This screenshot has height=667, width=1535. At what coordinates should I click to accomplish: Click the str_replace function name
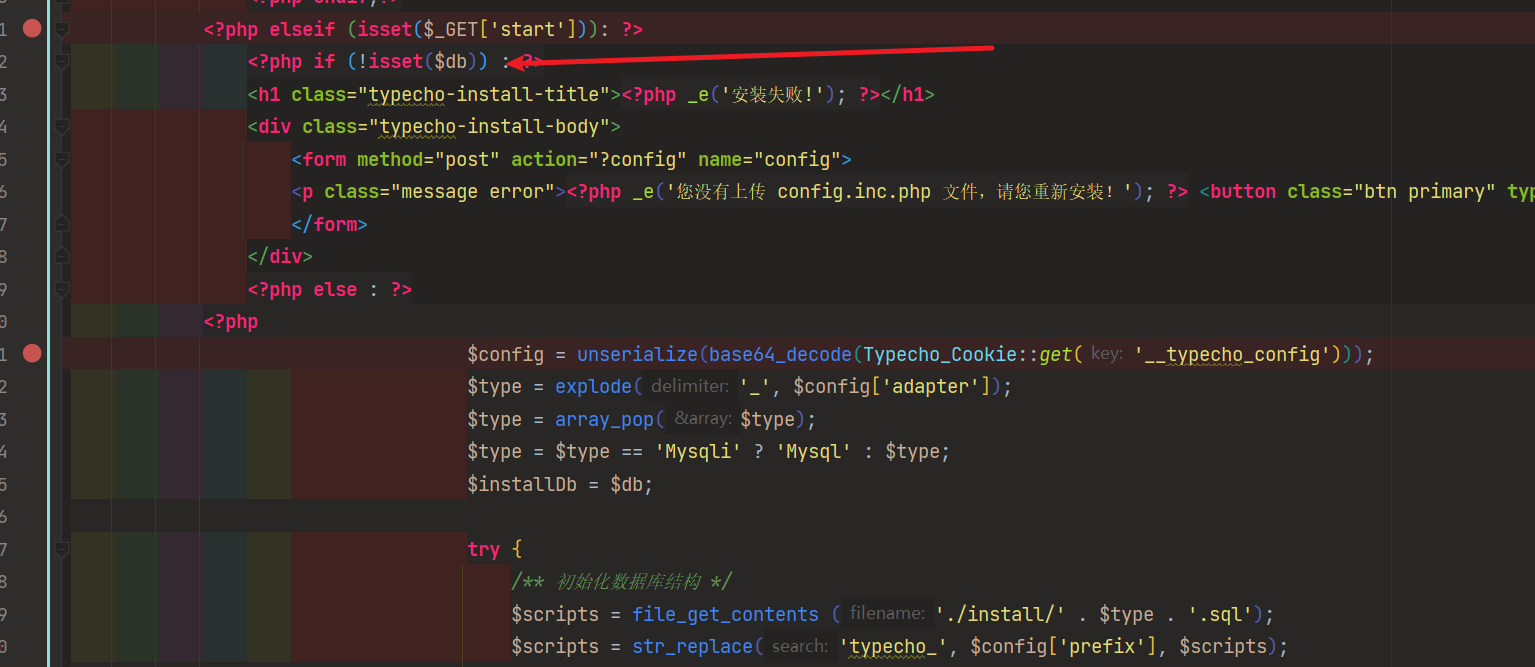coord(691,646)
